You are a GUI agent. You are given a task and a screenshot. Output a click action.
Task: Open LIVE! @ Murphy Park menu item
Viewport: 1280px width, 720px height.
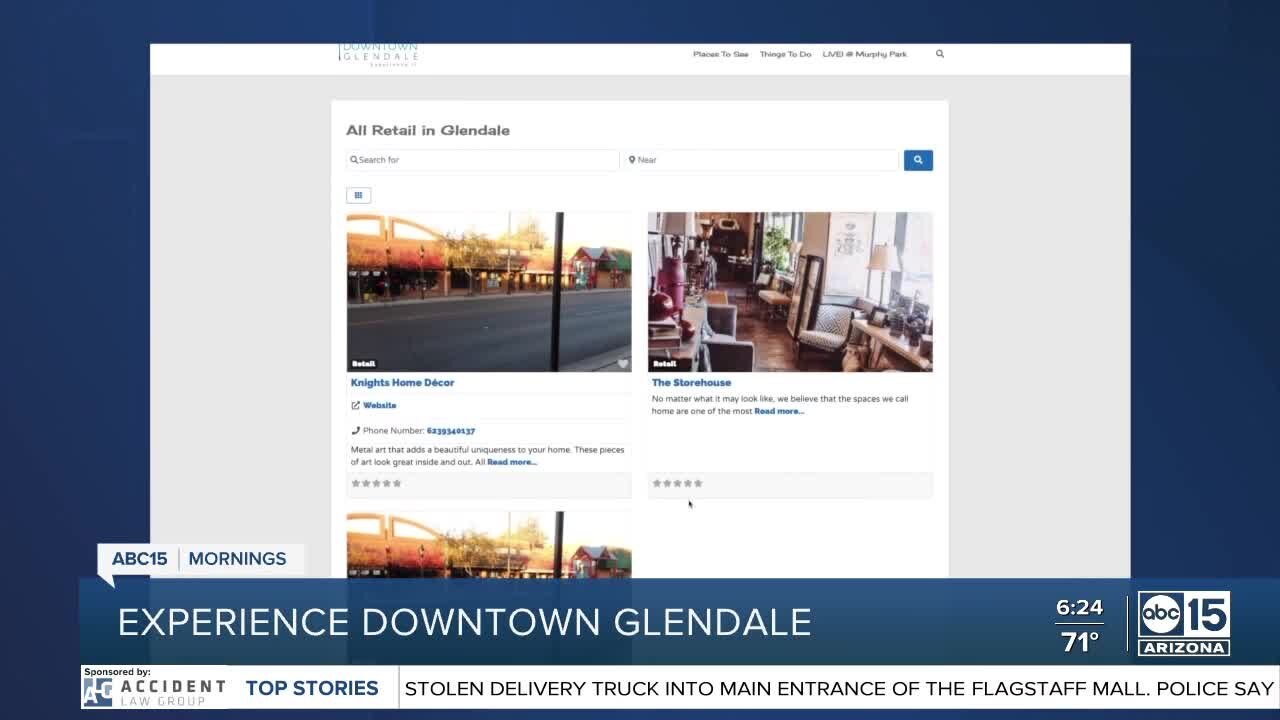(864, 54)
